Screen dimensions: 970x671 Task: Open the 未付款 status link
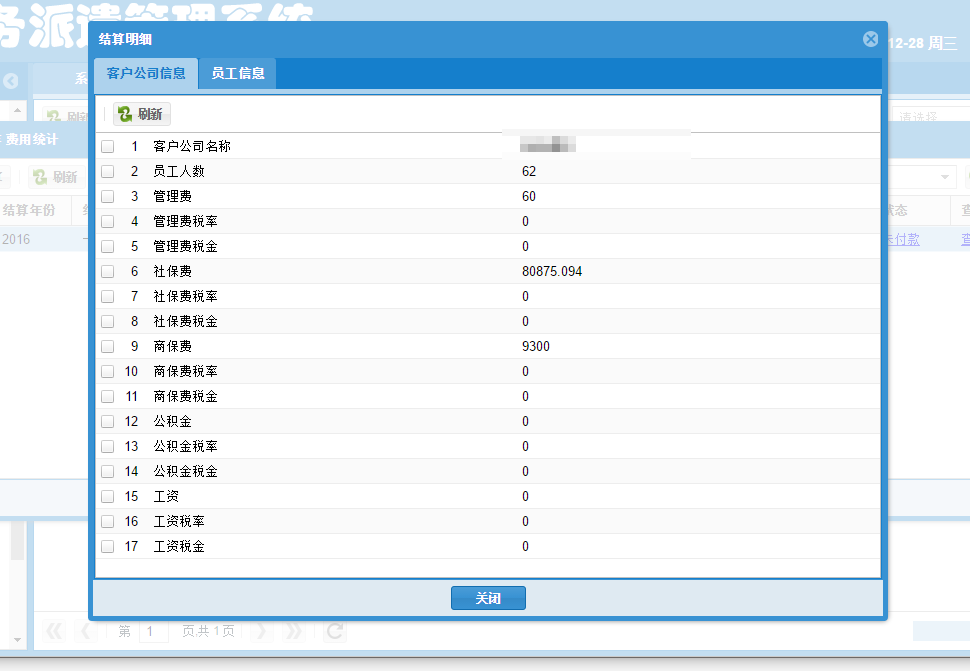coord(902,239)
